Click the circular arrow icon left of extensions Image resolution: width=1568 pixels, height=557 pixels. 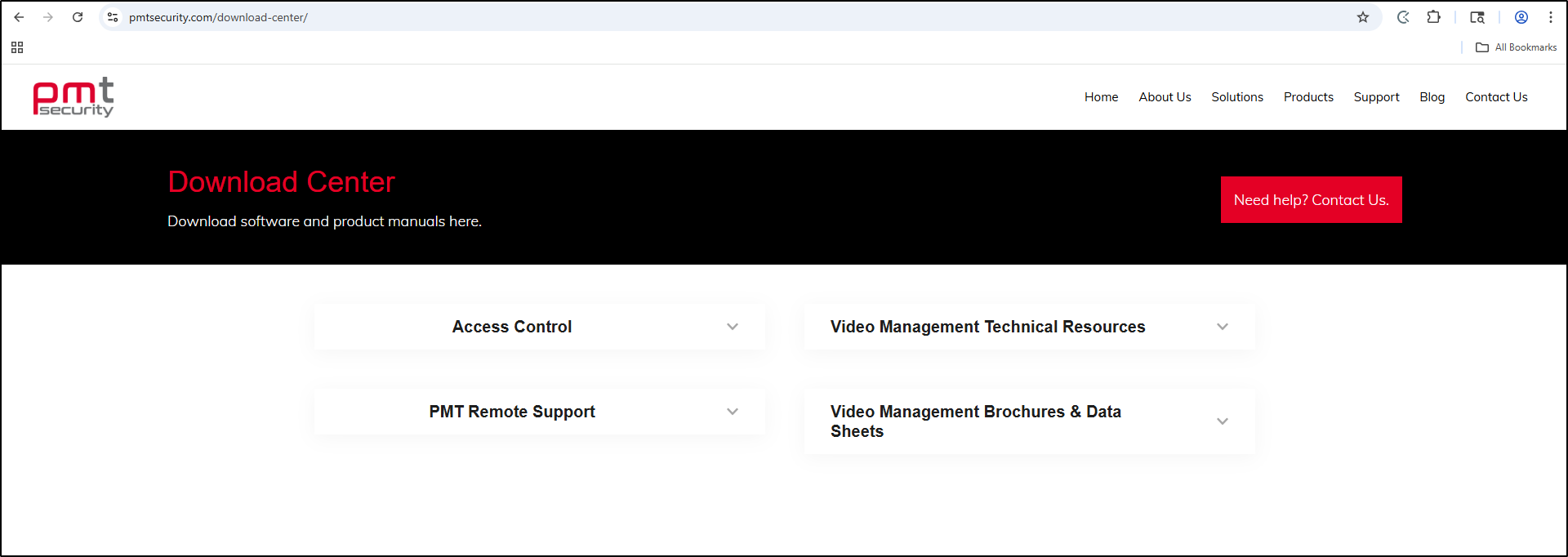(1403, 17)
